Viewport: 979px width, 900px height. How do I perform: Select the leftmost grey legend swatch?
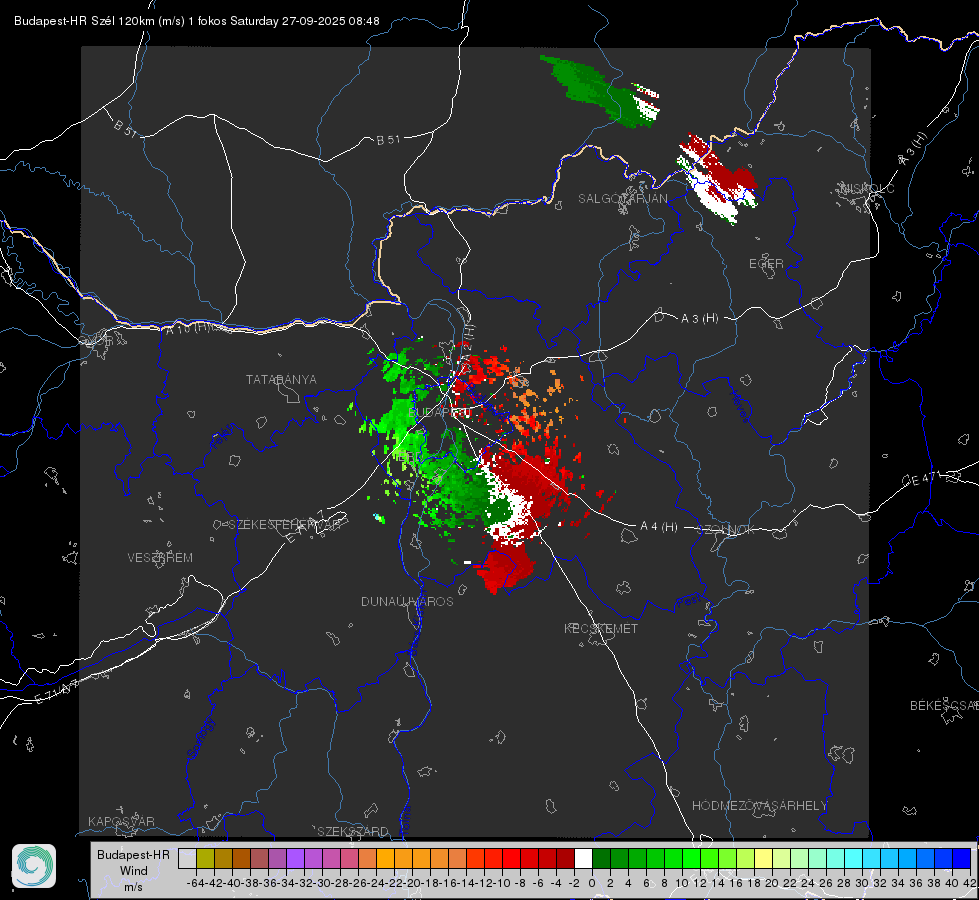[x=187, y=858]
